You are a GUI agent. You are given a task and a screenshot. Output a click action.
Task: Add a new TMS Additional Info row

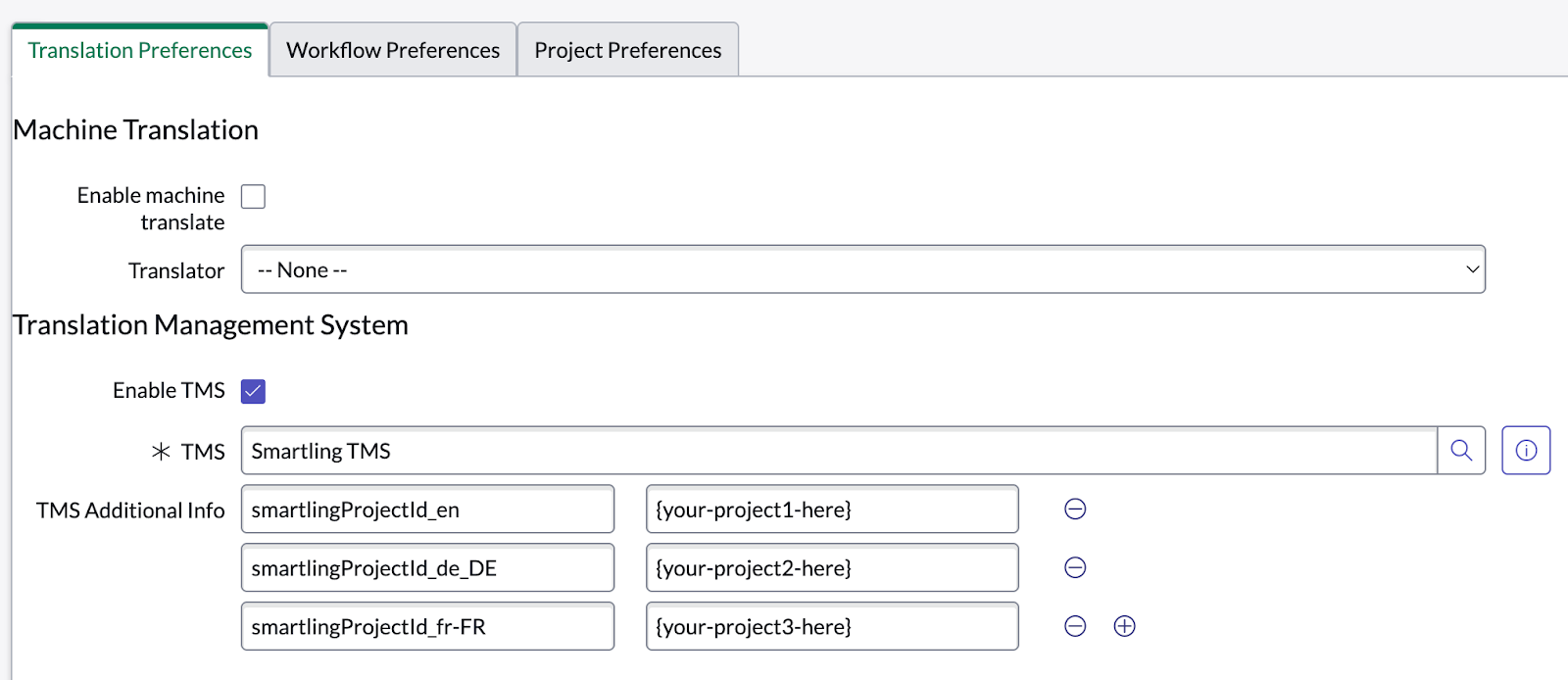(1124, 627)
